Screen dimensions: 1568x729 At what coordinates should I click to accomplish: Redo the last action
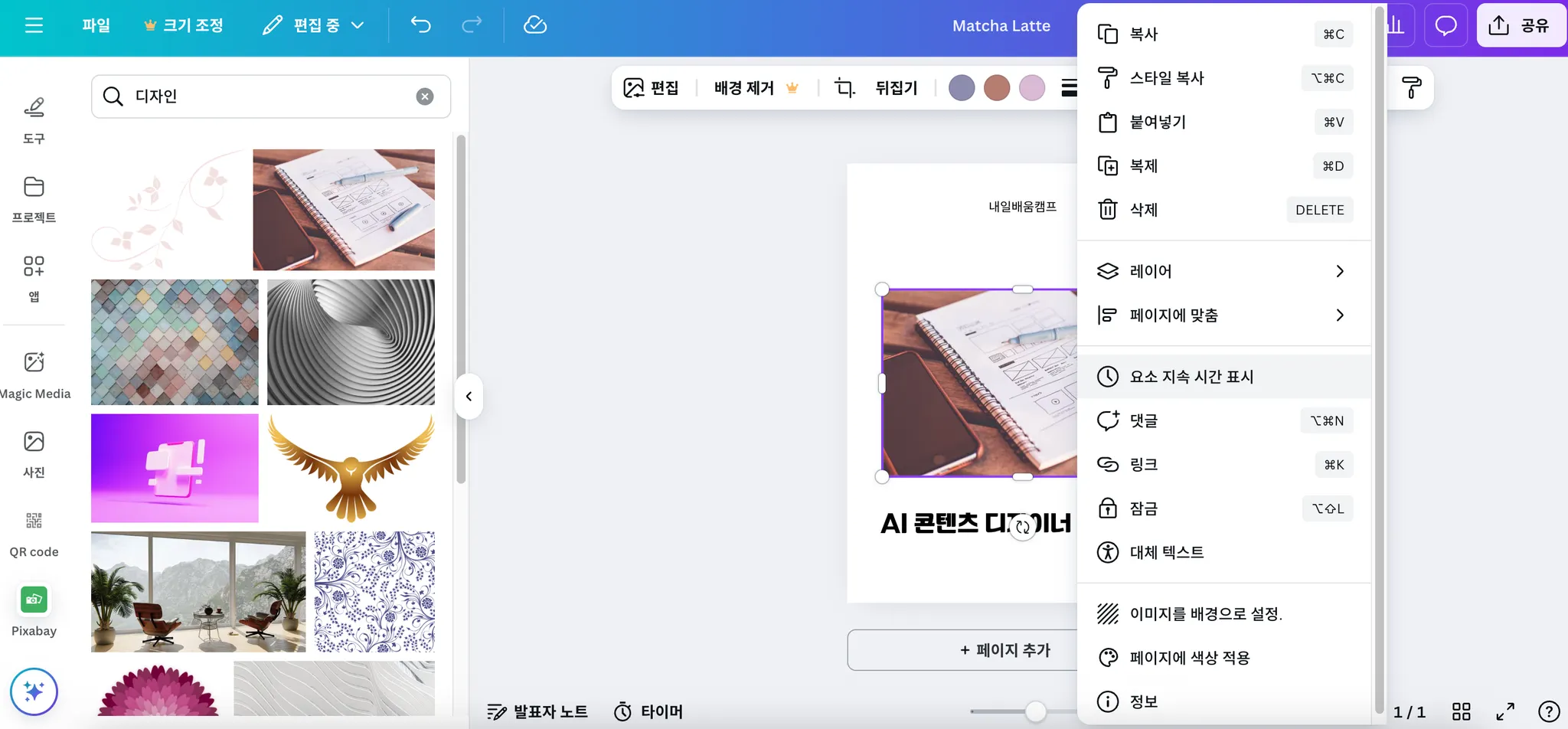point(472,25)
